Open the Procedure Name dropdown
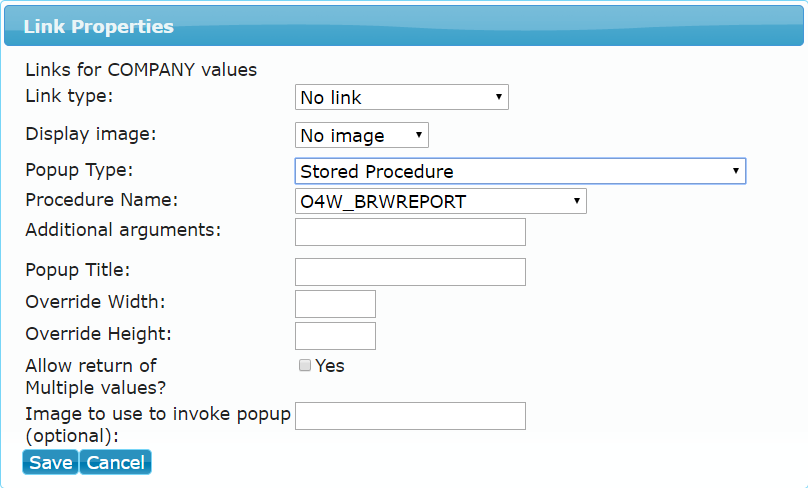The width and height of the screenshot is (808, 488). coord(441,201)
